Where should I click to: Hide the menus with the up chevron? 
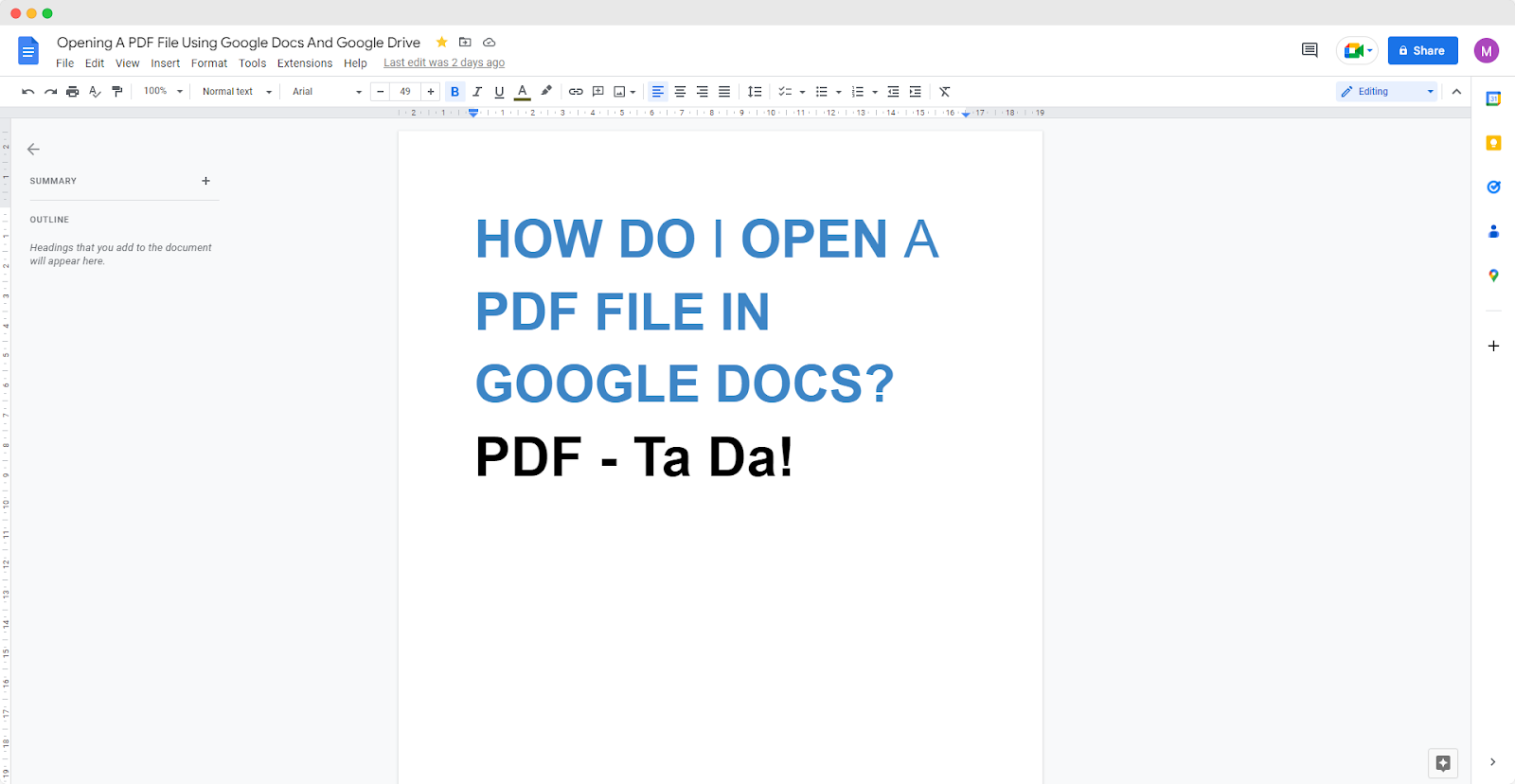1456,92
